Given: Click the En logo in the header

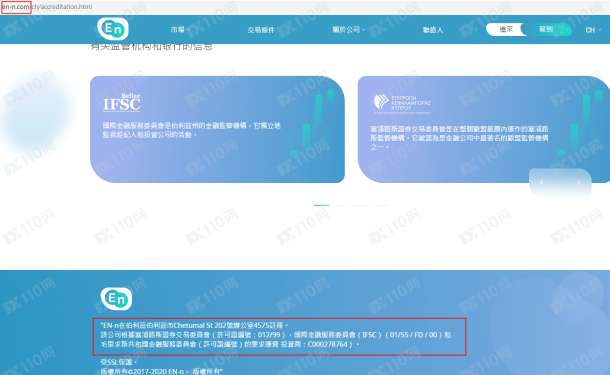Looking at the screenshot, I should click(113, 29).
